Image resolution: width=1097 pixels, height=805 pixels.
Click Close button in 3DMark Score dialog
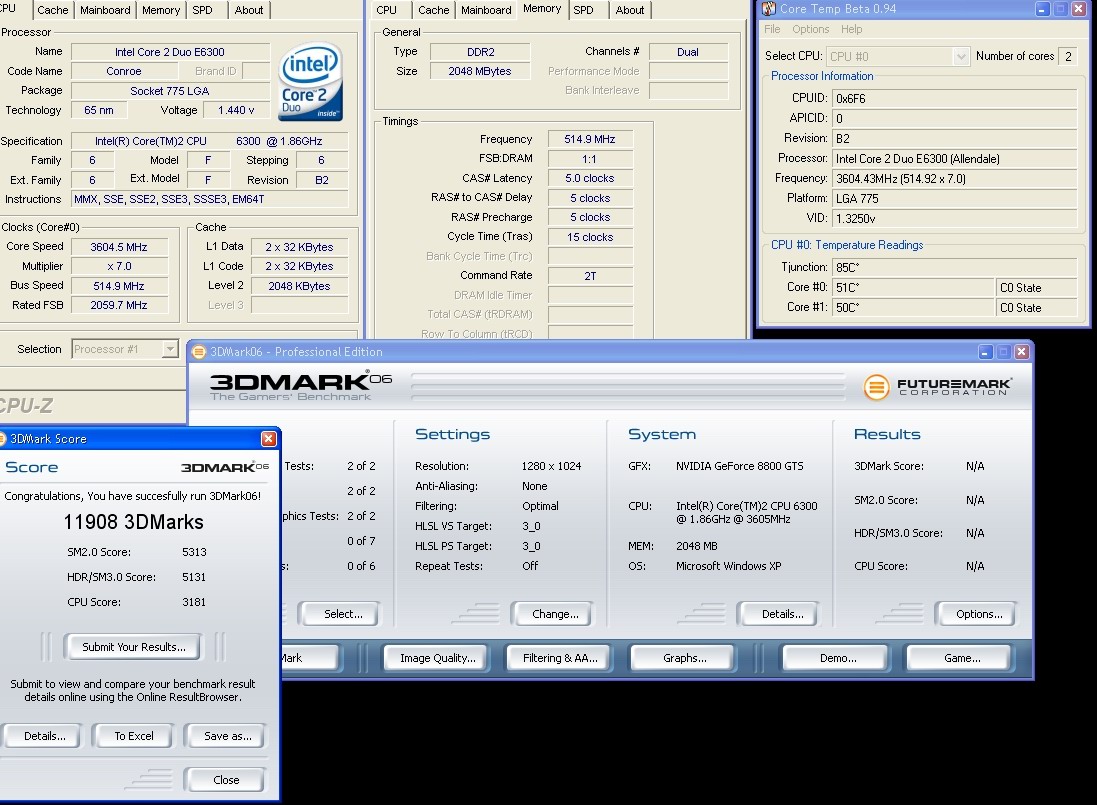(225, 779)
